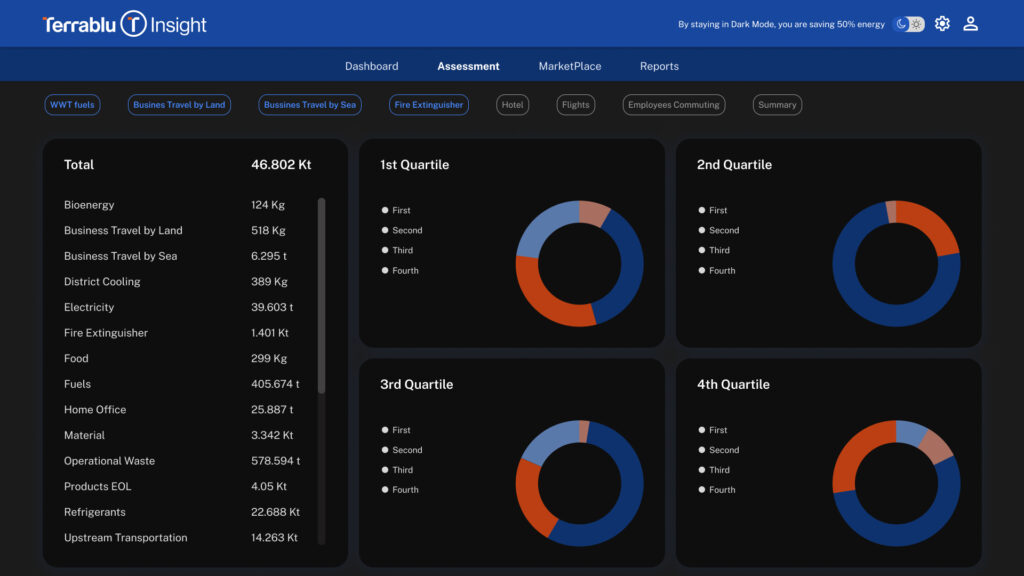Switch to the MarketPlace tab
Screen dimensions: 1024x576
pos(570,66)
